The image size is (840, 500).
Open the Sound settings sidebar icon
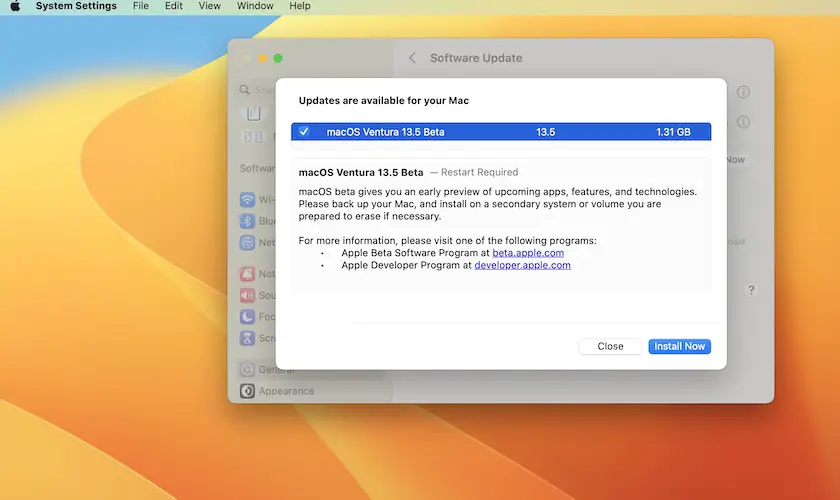coord(247,295)
